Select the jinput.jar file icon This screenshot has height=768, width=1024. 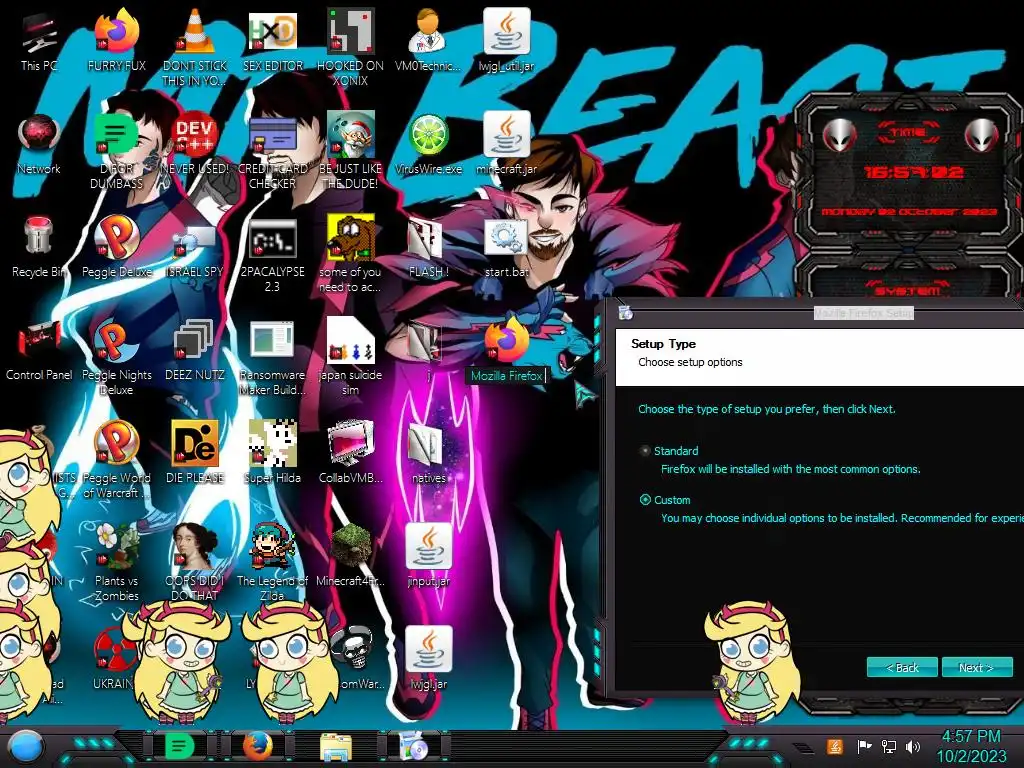coord(428,546)
